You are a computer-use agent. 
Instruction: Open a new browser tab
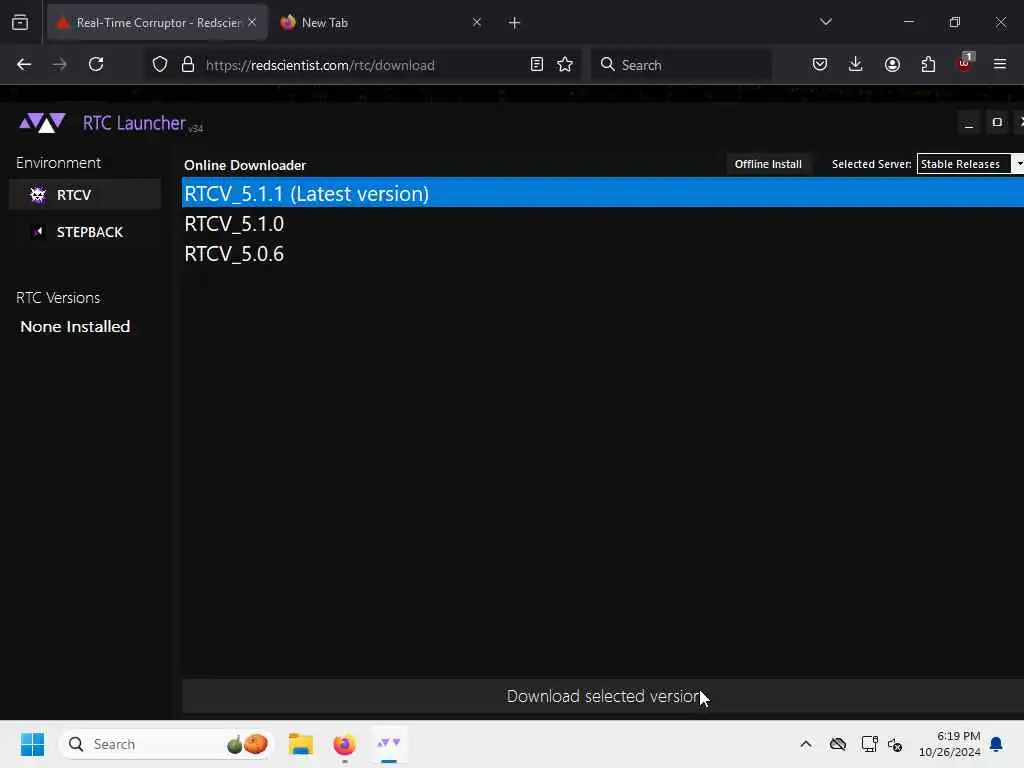coord(515,23)
